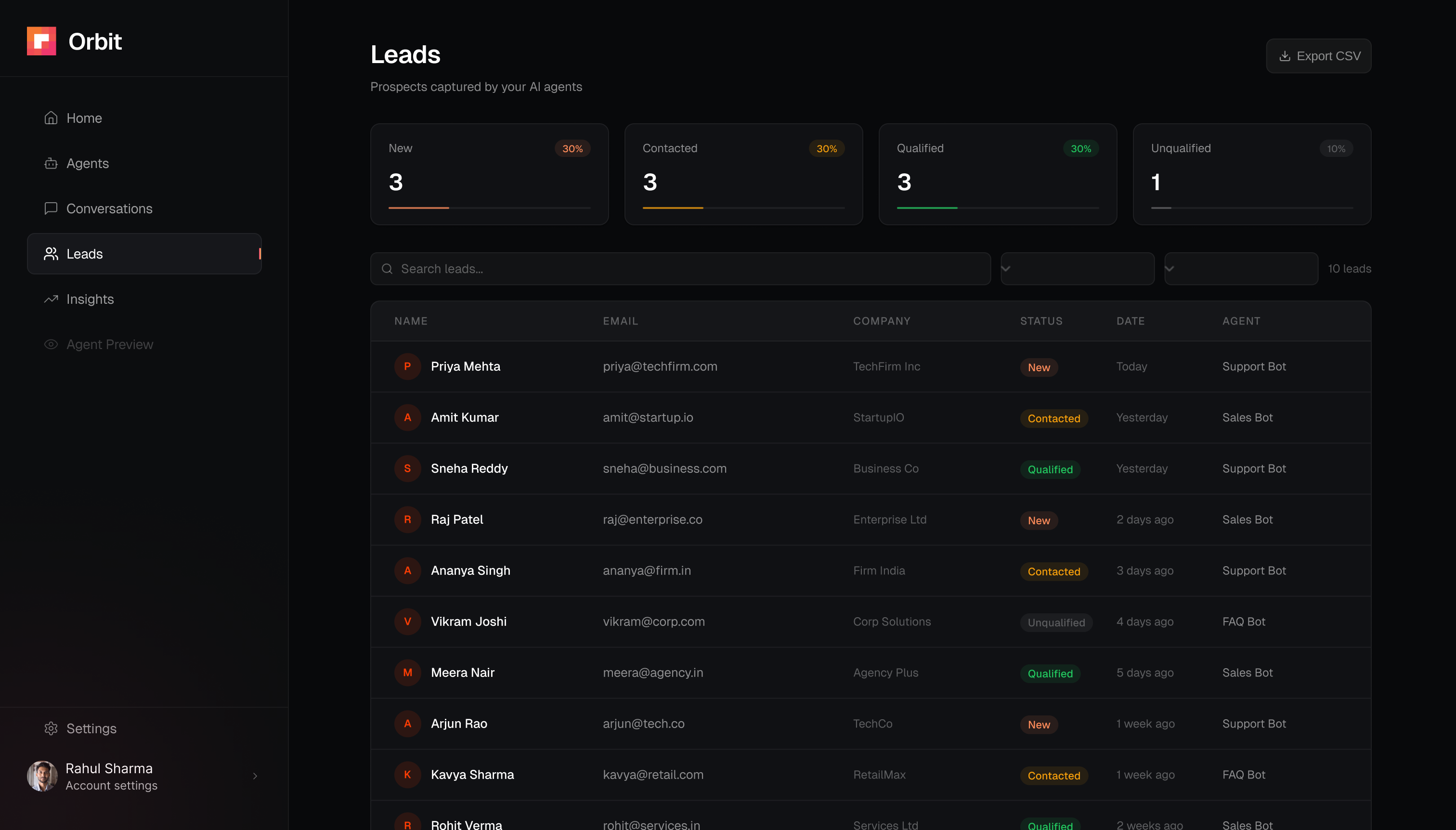Image resolution: width=1456 pixels, height=830 pixels.
Task: Click the Export CSV button
Action: [x=1319, y=55]
